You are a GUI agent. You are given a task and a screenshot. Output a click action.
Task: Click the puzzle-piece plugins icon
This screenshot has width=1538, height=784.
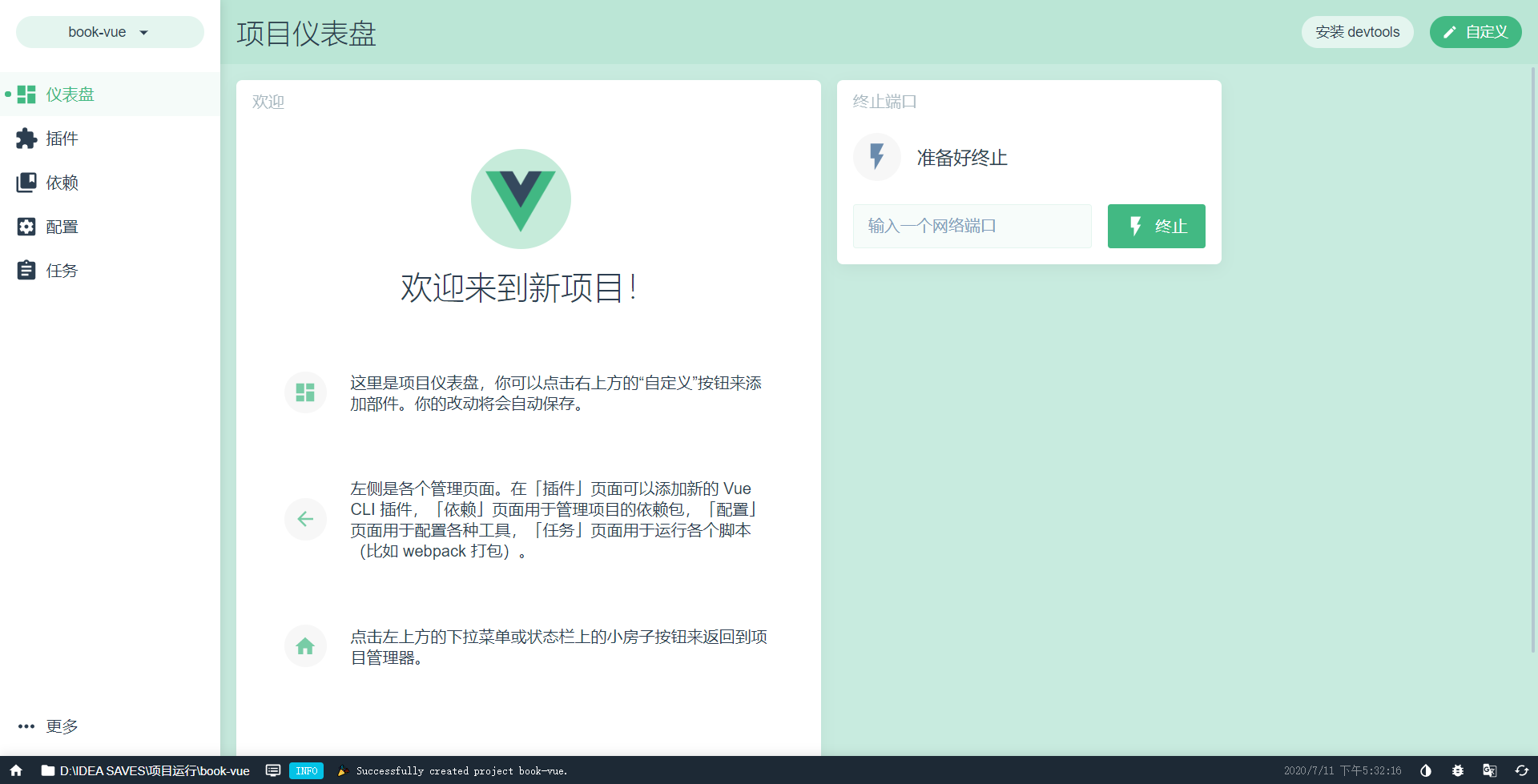click(x=26, y=139)
